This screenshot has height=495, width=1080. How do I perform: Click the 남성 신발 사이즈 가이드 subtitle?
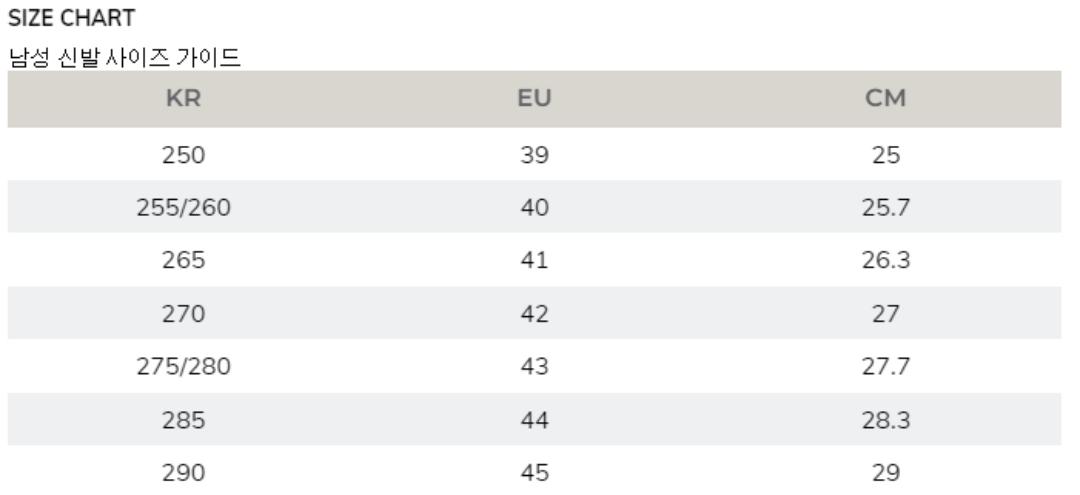click(x=124, y=59)
